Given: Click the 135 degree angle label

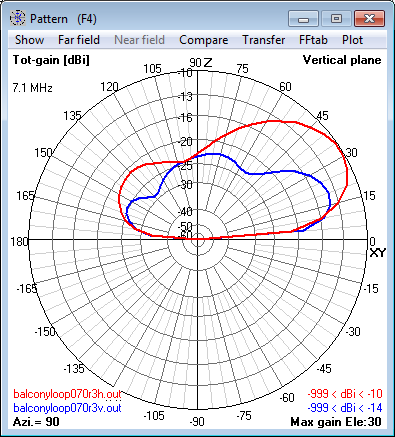Looking at the screenshot, I should 72,116.
